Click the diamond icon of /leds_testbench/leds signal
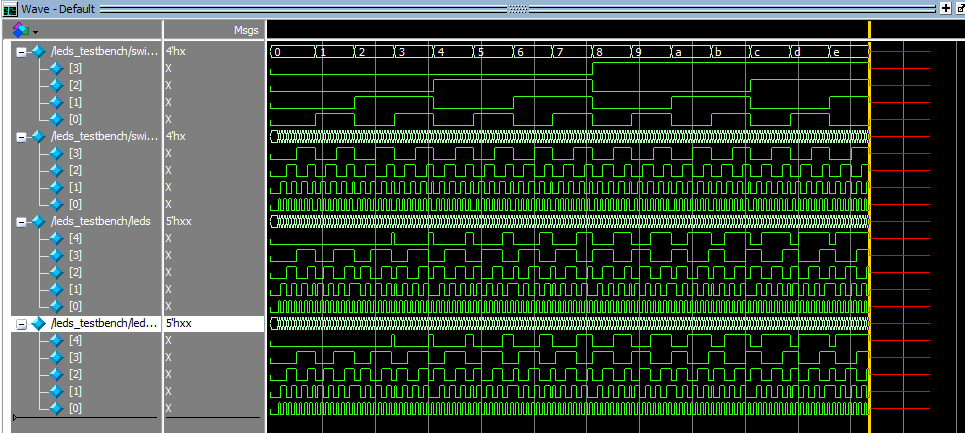 tap(39, 221)
